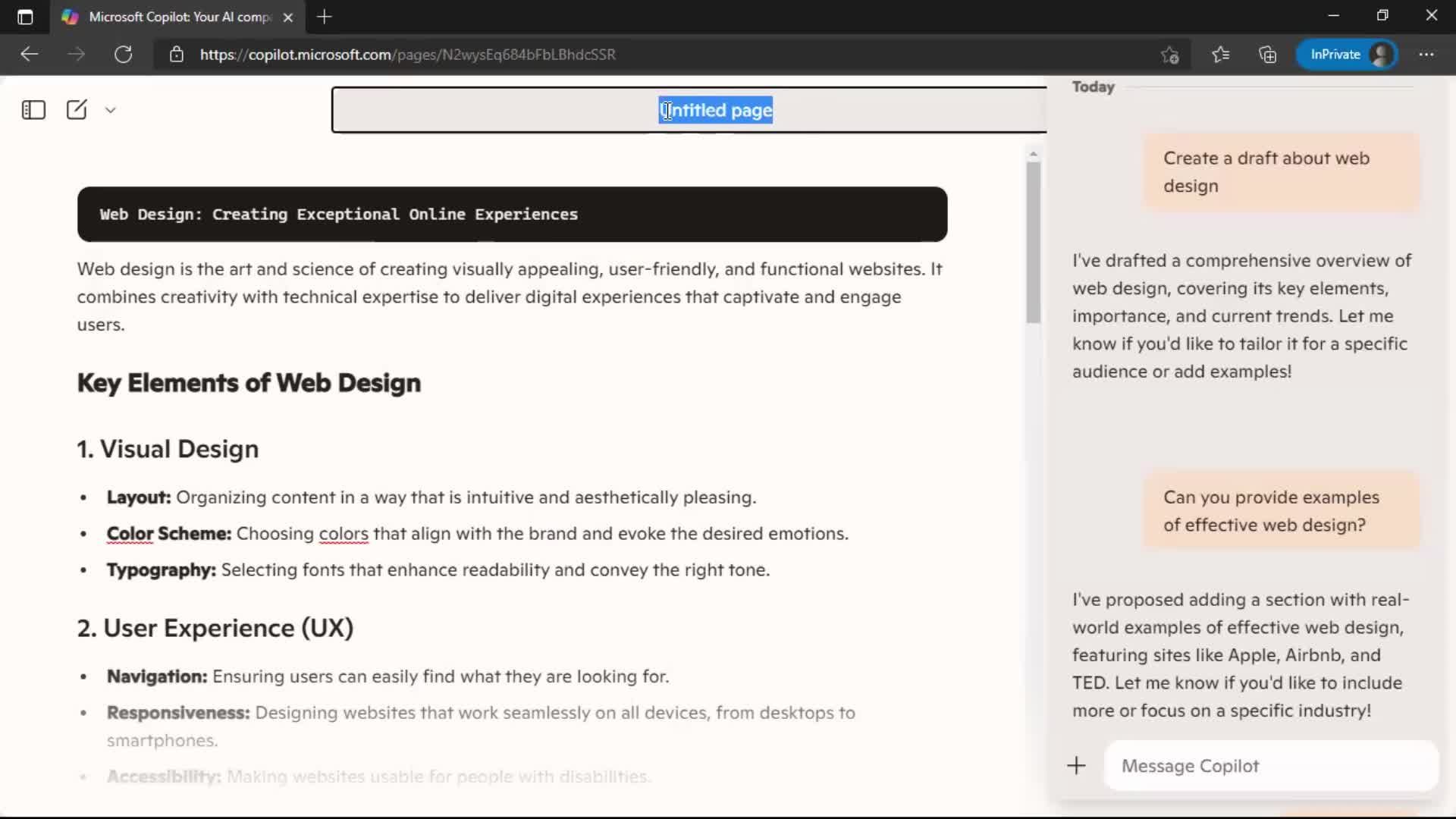Click the Message Copilot input box

pyautogui.click(x=1271, y=766)
